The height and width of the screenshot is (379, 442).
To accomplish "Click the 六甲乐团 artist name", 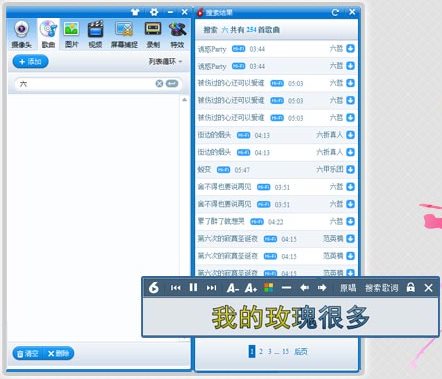I will pyautogui.click(x=329, y=169).
